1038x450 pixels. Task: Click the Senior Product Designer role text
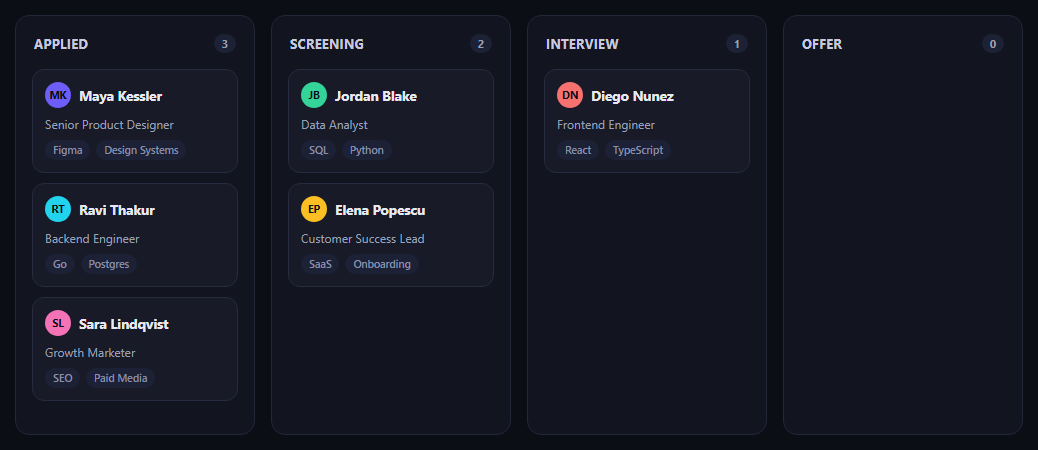109,125
